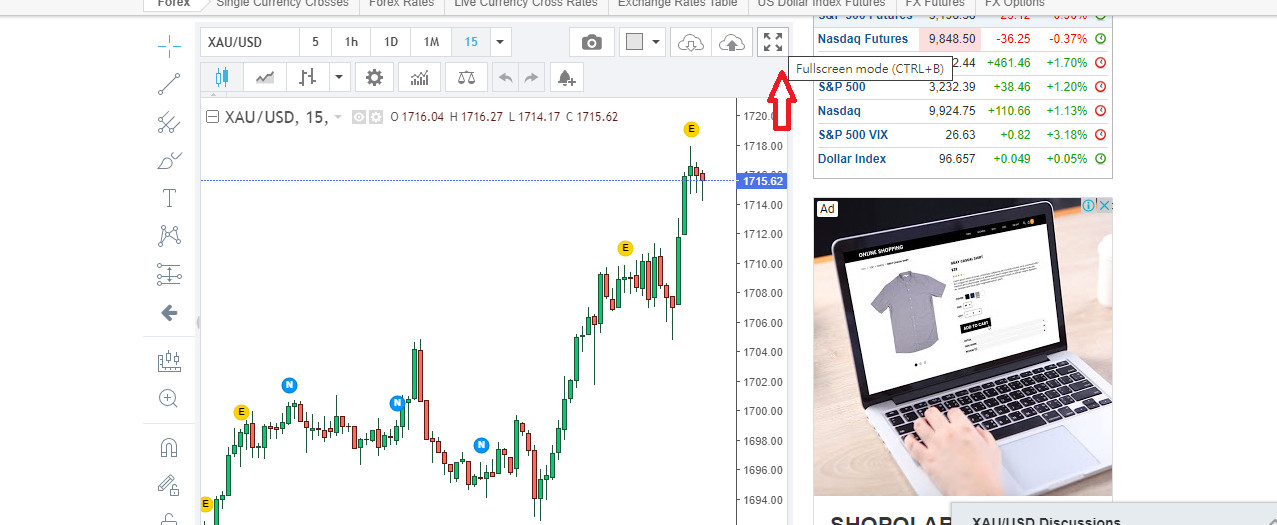Click the S&P 500 +1.20% change value
The height and width of the screenshot is (525, 1277).
1068,87
